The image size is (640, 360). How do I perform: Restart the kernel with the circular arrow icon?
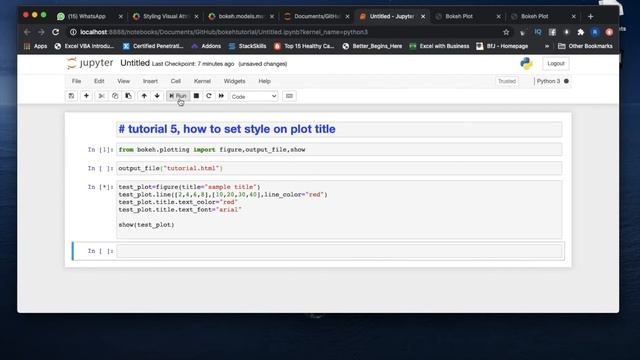tap(209, 96)
